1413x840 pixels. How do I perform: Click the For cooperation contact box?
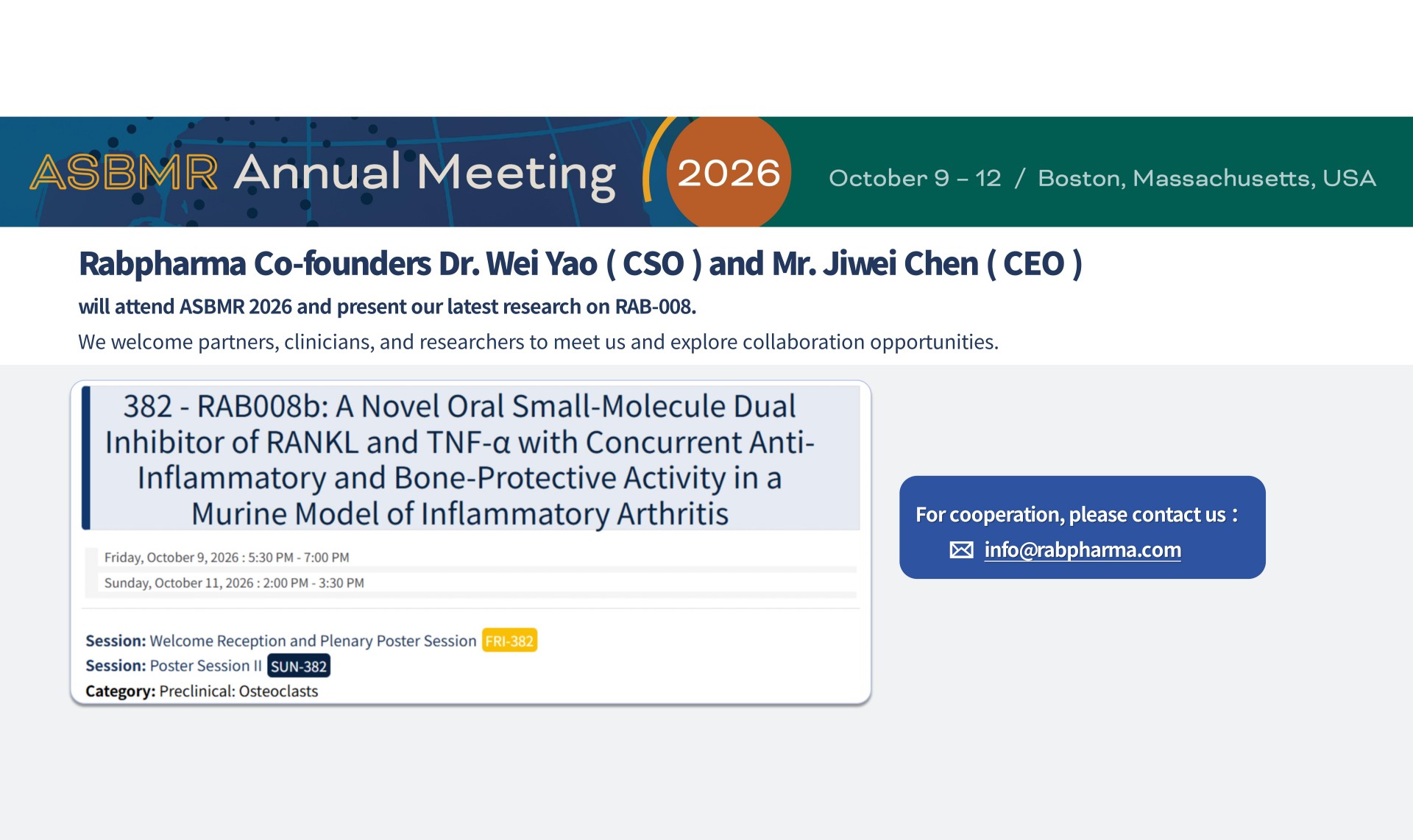coord(1083,527)
